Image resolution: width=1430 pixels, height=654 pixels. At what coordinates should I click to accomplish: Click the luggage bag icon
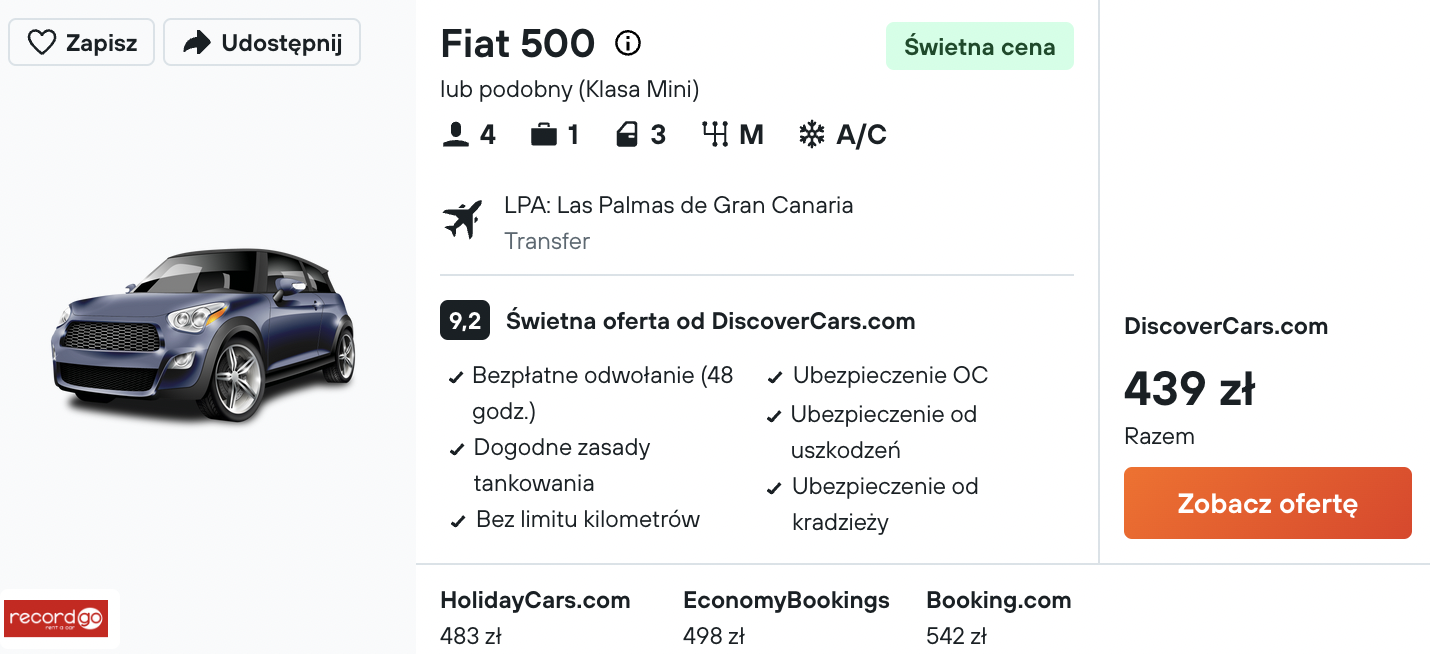click(x=544, y=135)
